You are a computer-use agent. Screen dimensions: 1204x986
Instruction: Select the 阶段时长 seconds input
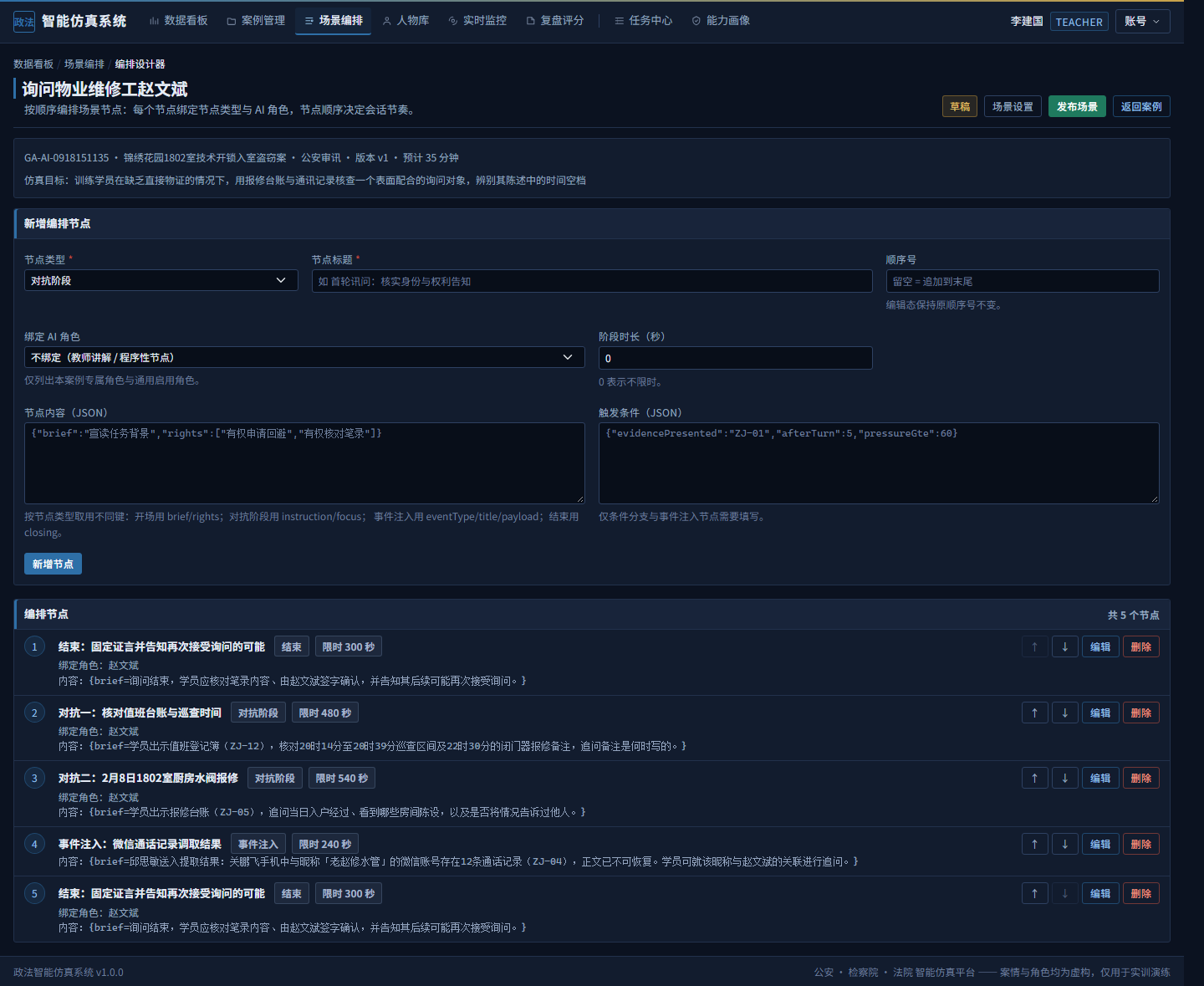coord(735,358)
